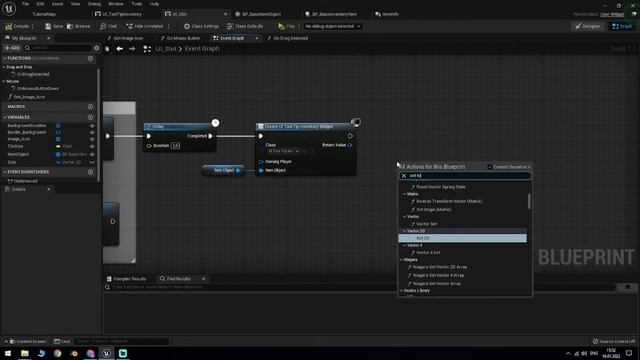Switch to BP_BaseItemObject tab
This screenshot has height=360, width=640.
click(262, 14)
